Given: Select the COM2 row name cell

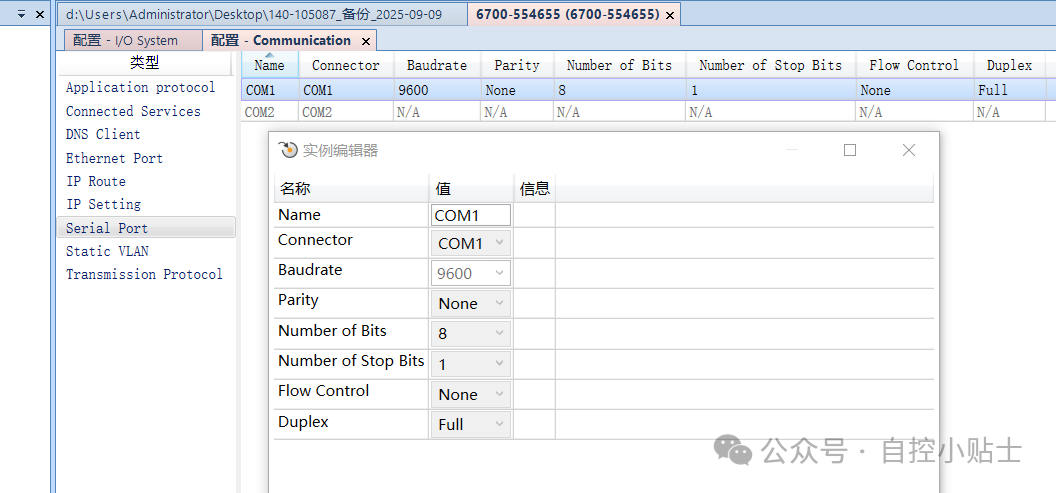Looking at the screenshot, I should 269,112.
